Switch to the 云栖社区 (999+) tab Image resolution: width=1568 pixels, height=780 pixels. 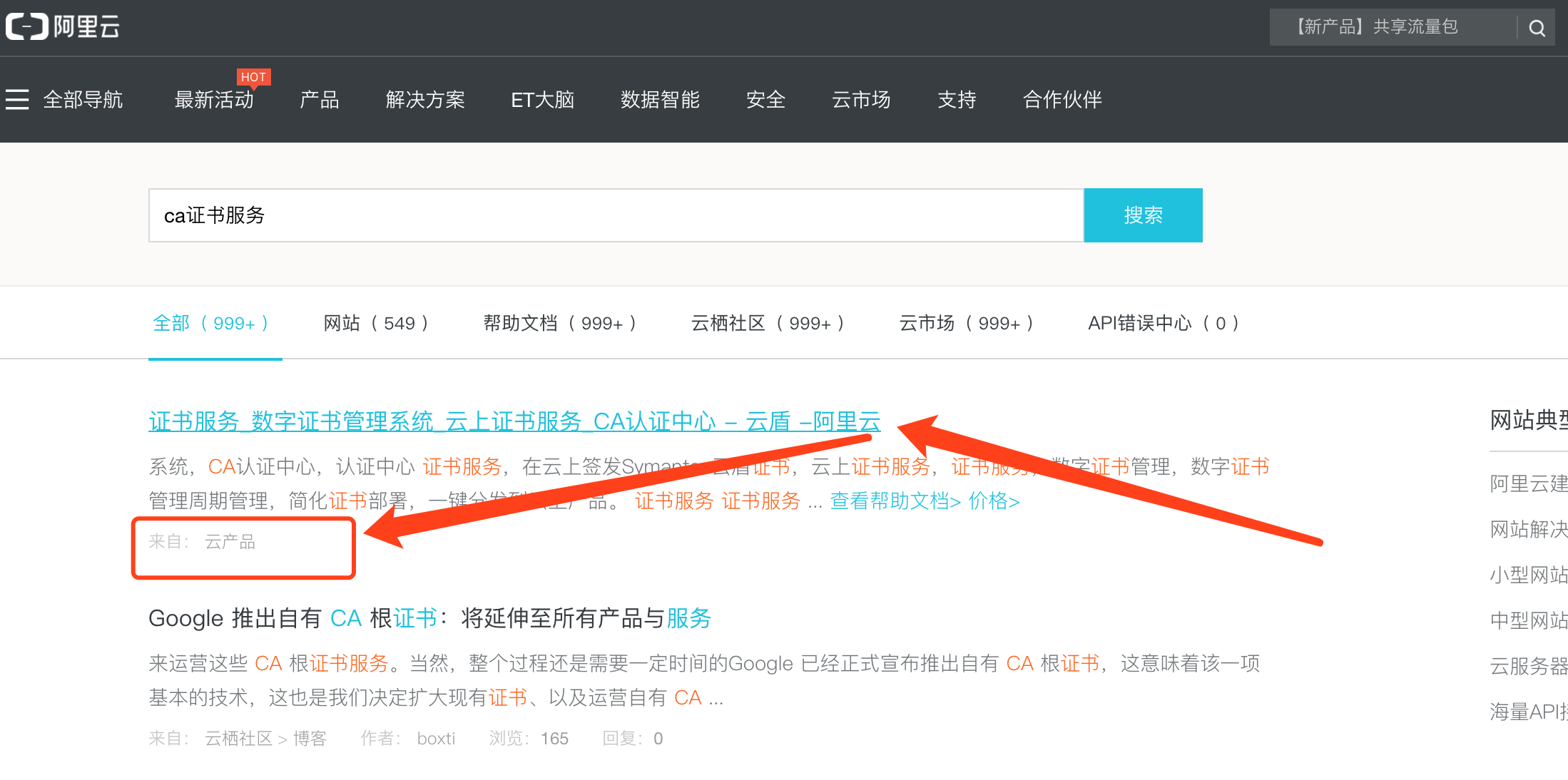point(768,323)
